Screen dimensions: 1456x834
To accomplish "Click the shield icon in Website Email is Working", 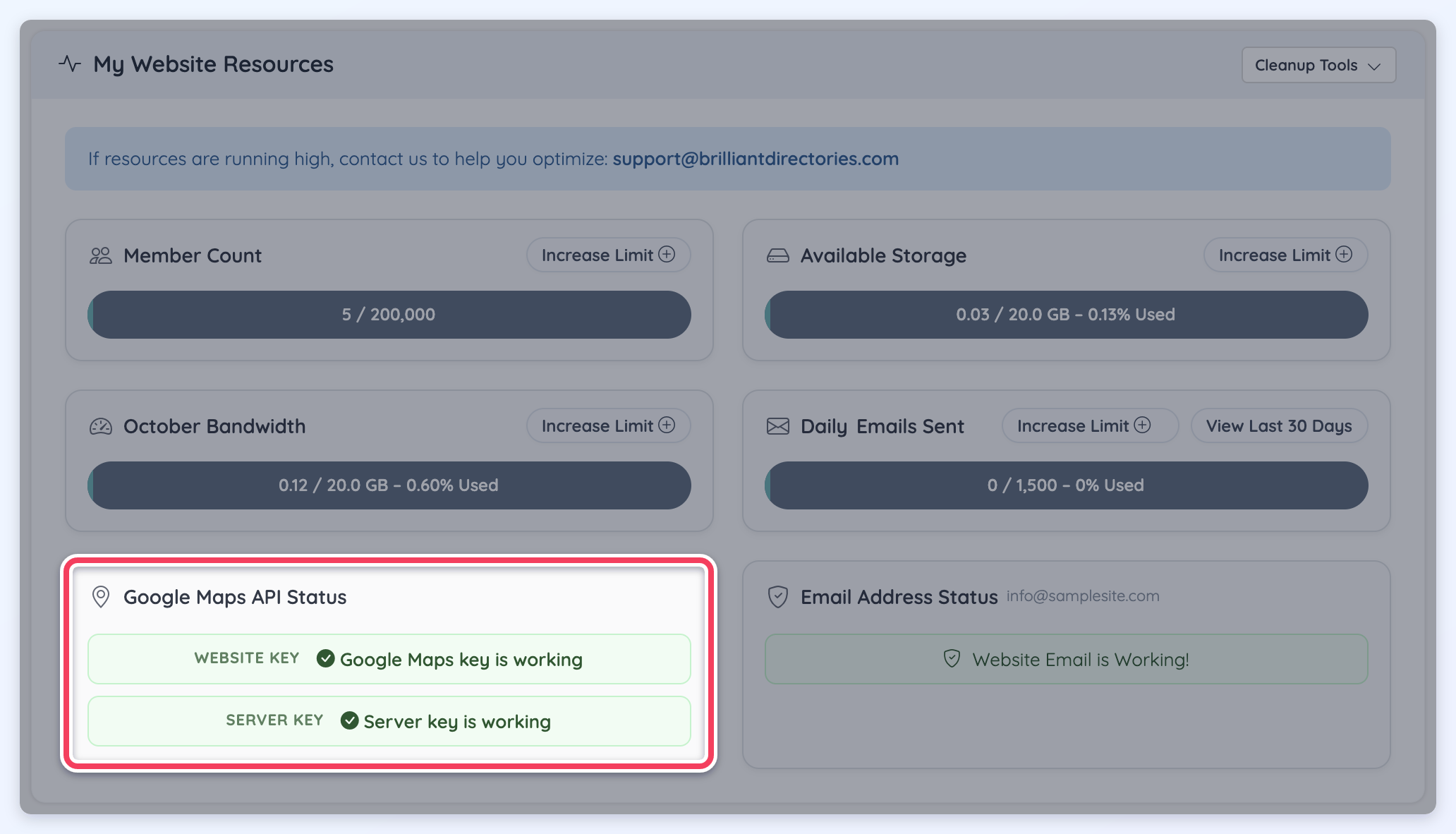I will (x=952, y=659).
